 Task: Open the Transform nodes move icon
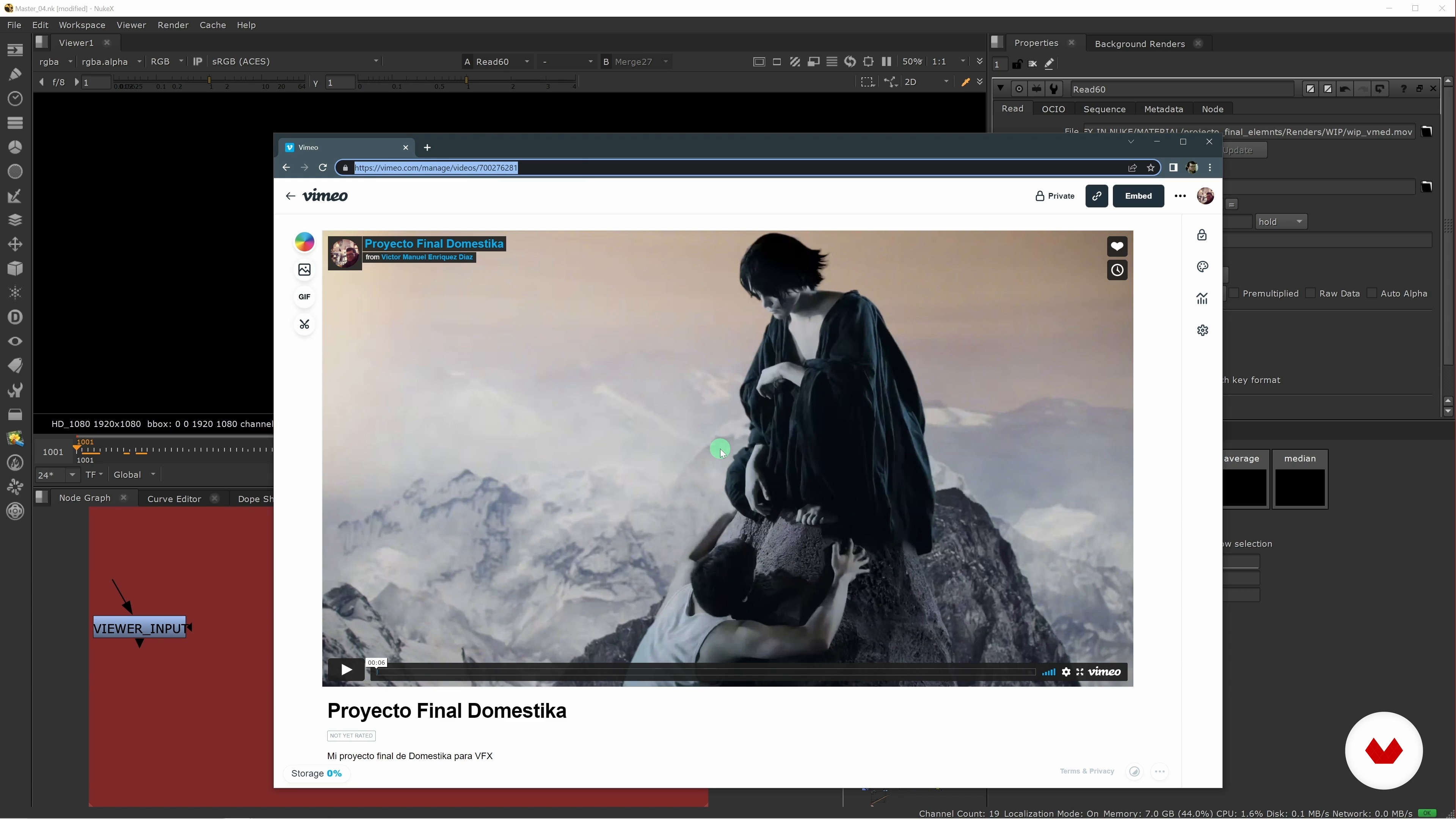(15, 244)
